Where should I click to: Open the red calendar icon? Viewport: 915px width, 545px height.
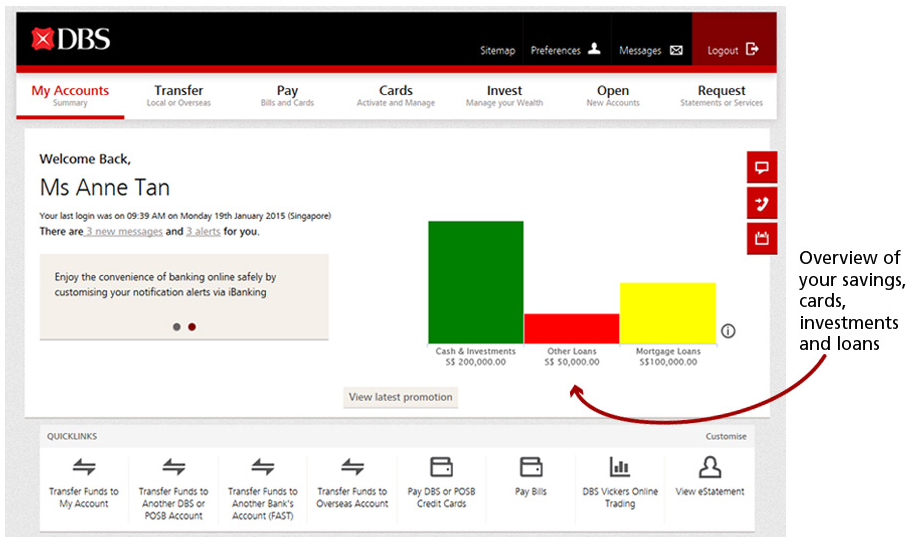click(x=761, y=239)
